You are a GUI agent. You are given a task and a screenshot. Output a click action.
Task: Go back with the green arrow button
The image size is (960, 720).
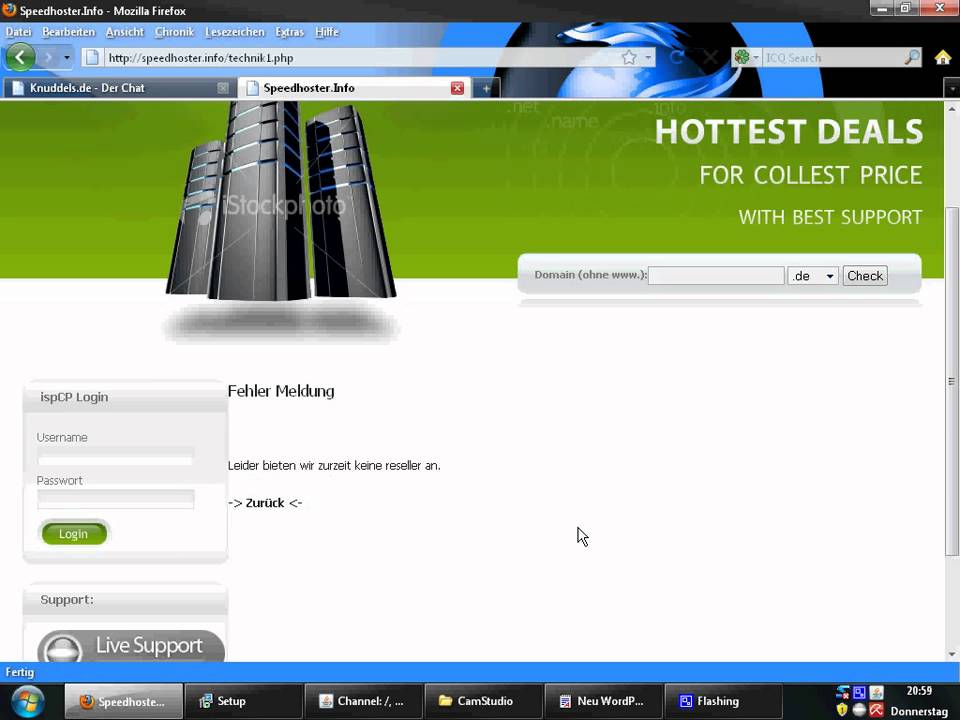(20, 57)
